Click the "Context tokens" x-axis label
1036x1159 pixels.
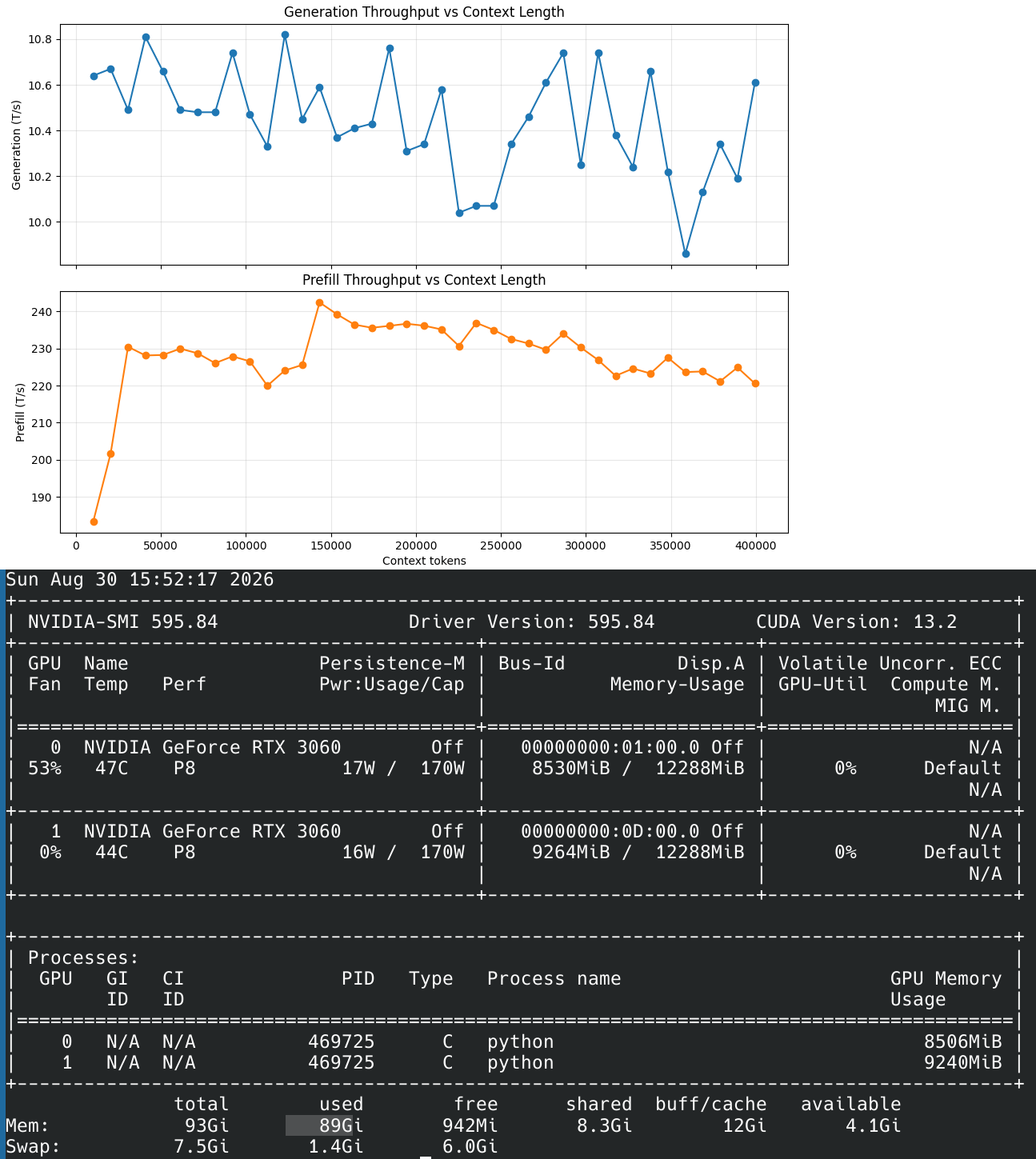pos(424,561)
